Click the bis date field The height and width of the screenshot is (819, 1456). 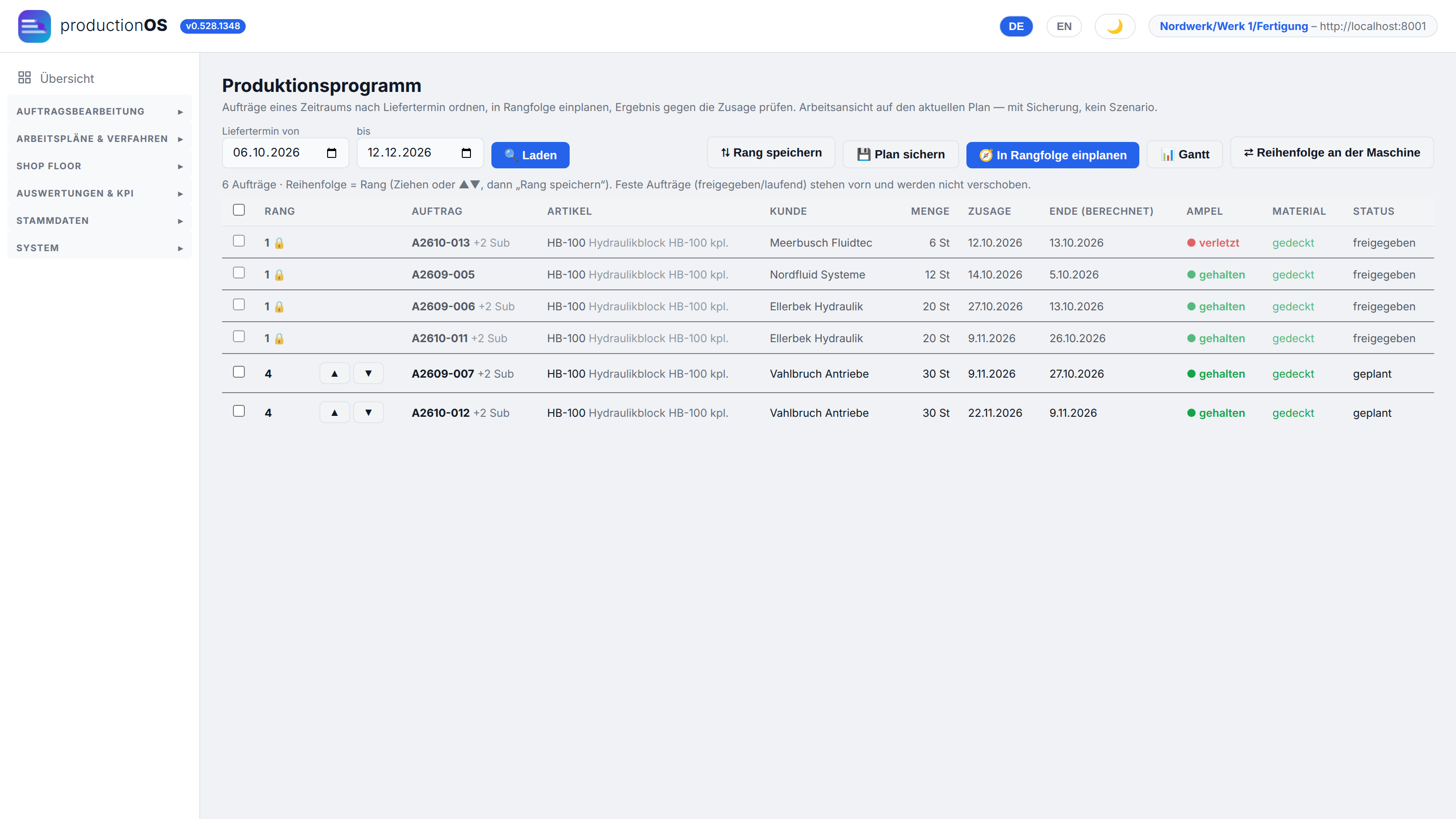[420, 152]
